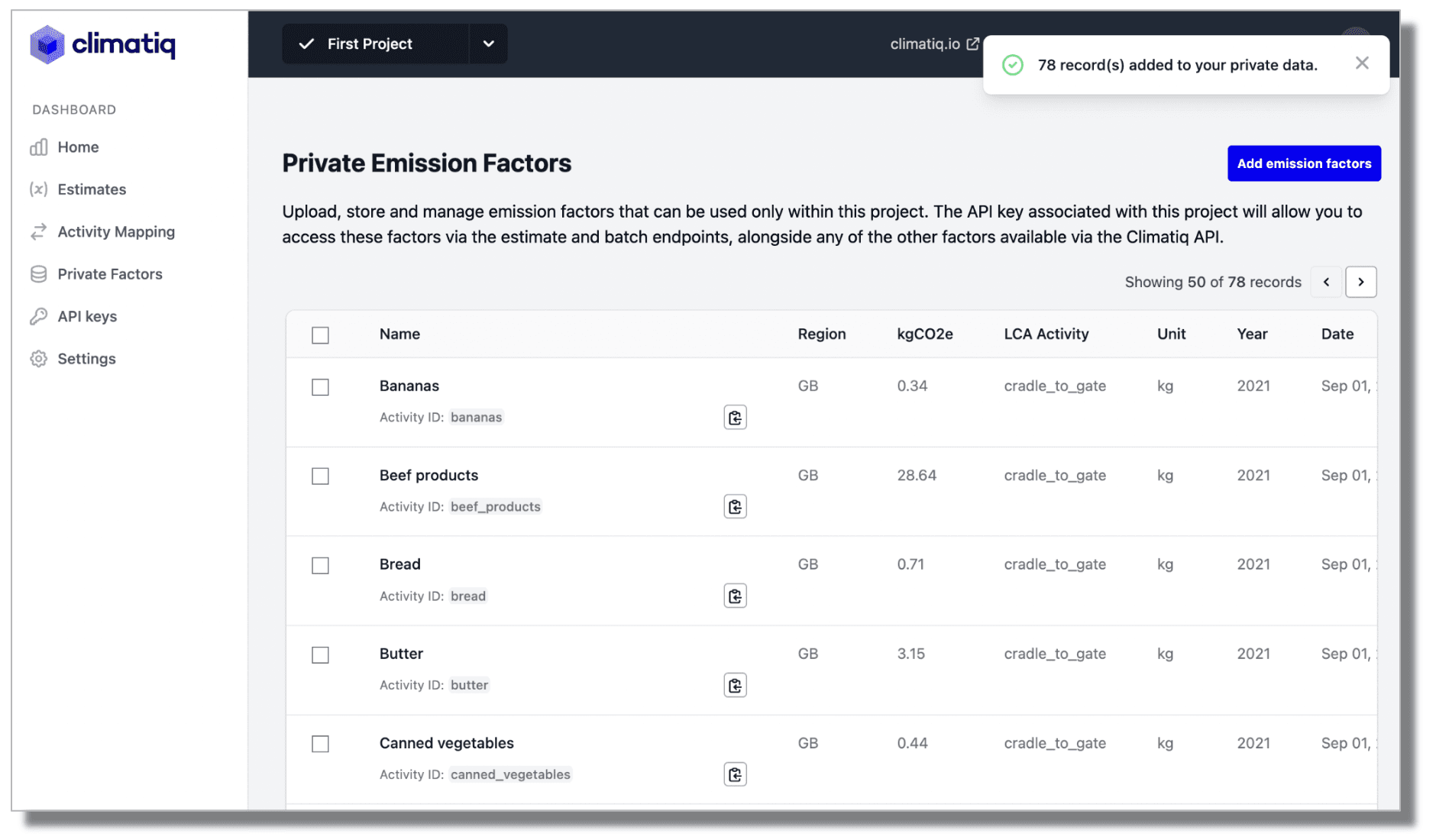
Task: Go to previous page of records
Action: point(1326,282)
